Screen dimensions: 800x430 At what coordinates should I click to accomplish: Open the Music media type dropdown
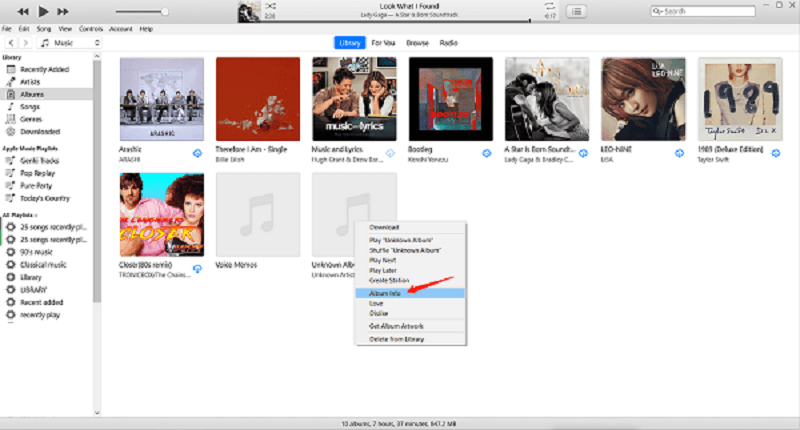tap(69, 43)
